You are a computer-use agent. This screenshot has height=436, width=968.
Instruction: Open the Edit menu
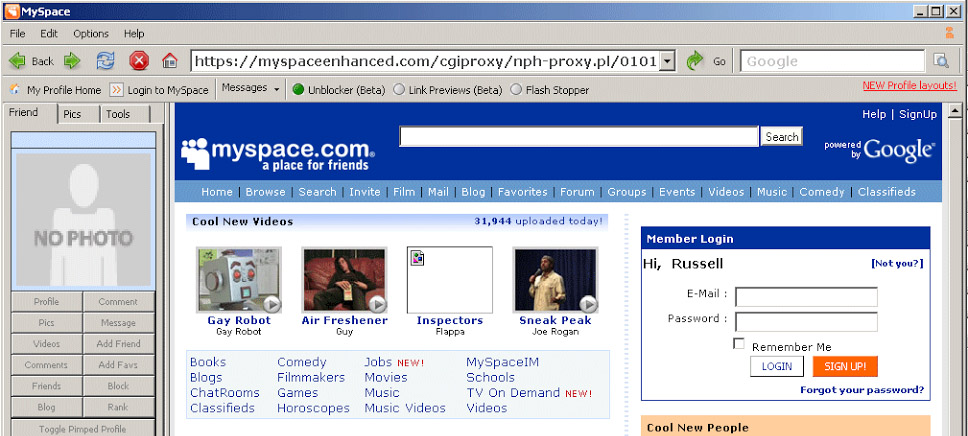click(x=49, y=33)
